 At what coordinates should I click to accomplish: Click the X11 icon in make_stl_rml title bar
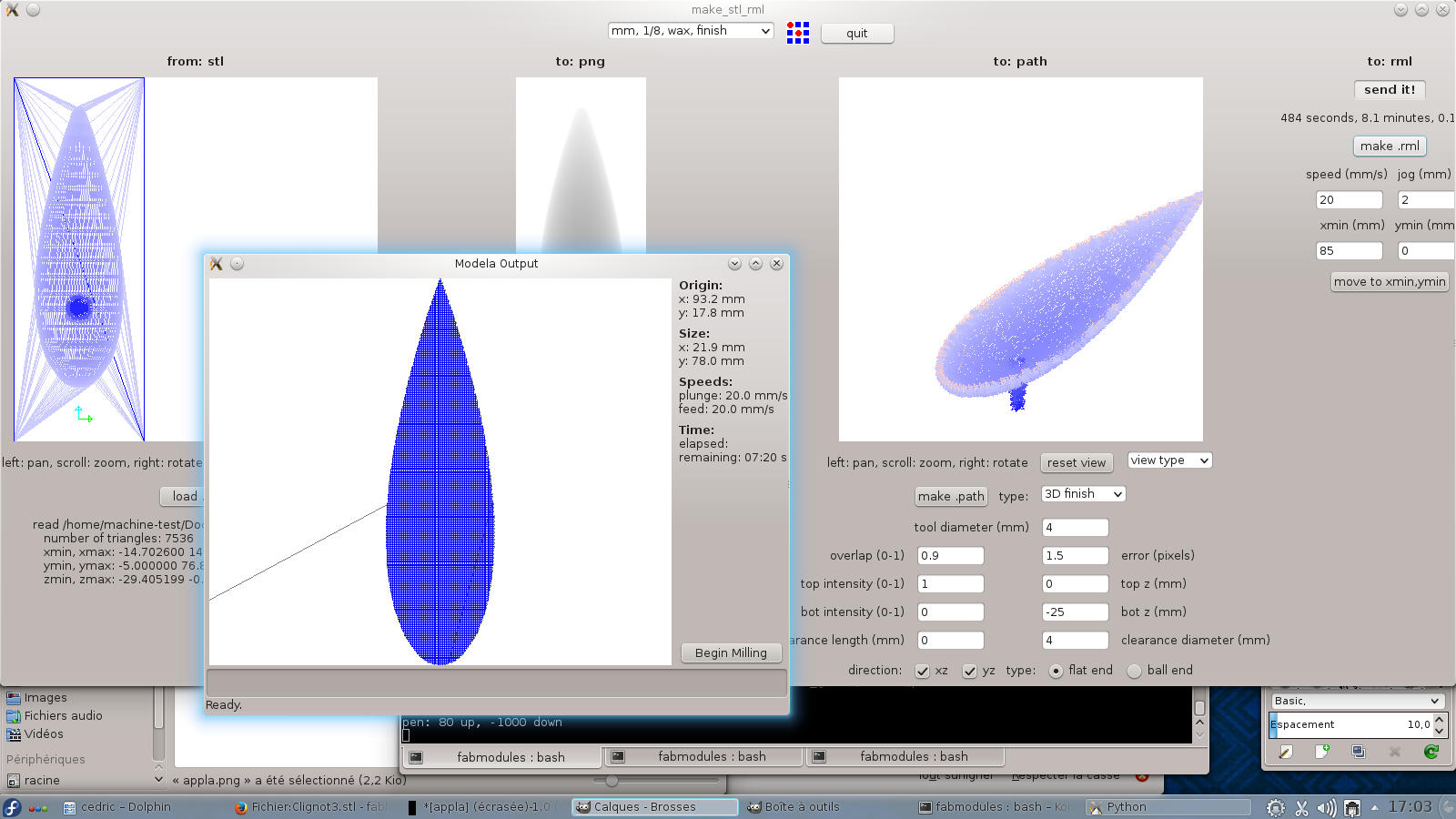pos(13,10)
